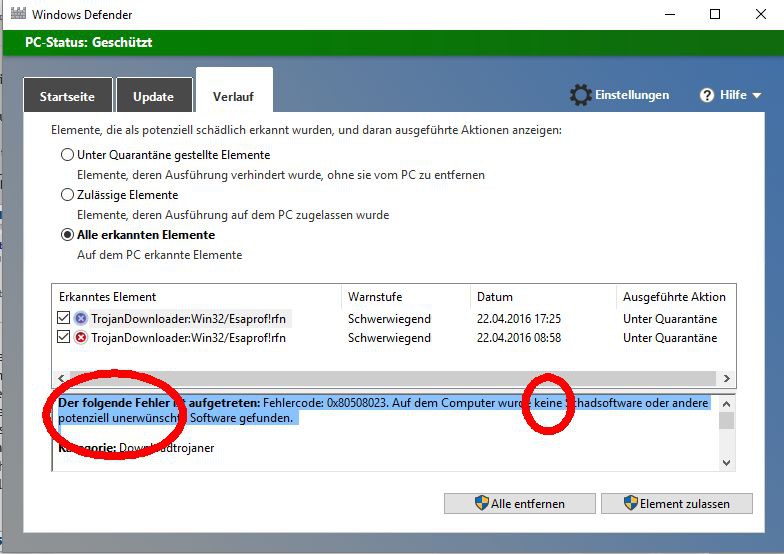Click the Fehlercode: 0x80508023 text
Image resolution: width=784 pixels, height=554 pixels.
325,402
